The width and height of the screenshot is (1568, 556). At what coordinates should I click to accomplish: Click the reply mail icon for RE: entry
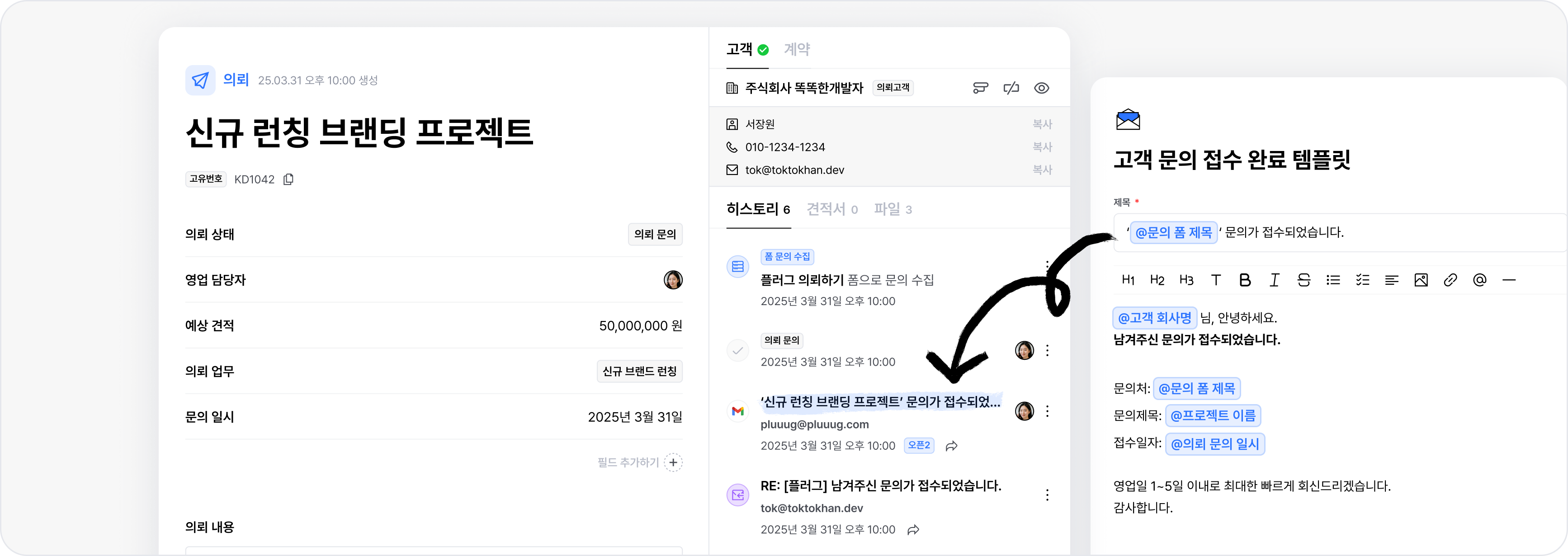[738, 495]
